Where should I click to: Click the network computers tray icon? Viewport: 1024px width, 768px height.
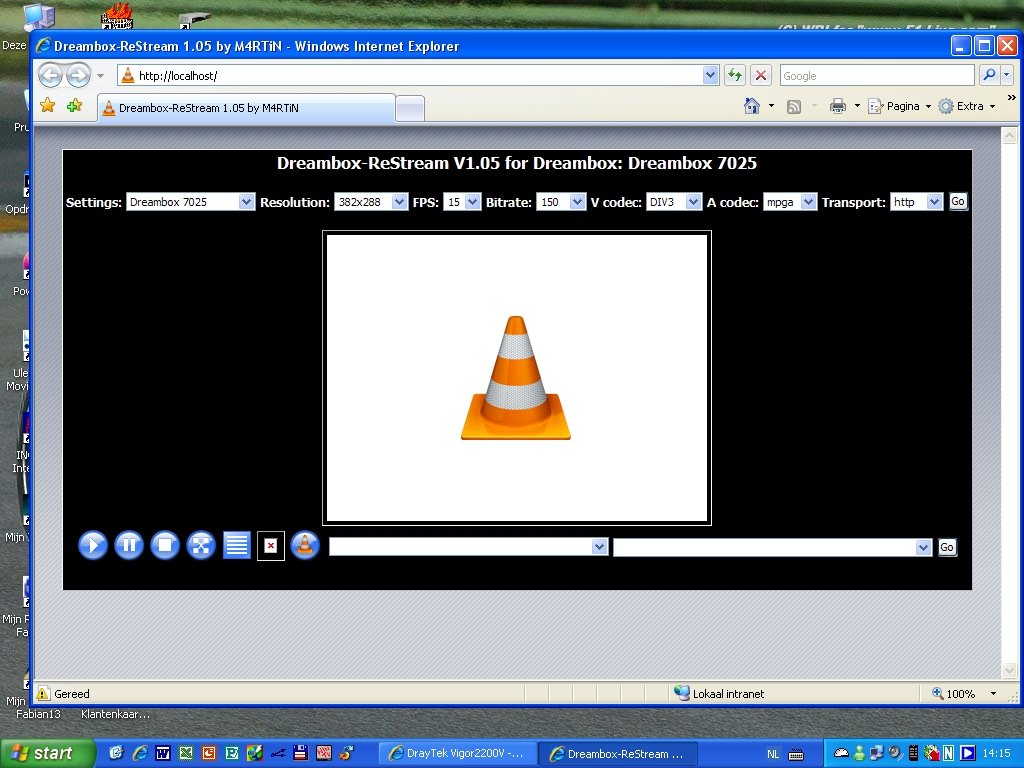pyautogui.click(x=877, y=753)
